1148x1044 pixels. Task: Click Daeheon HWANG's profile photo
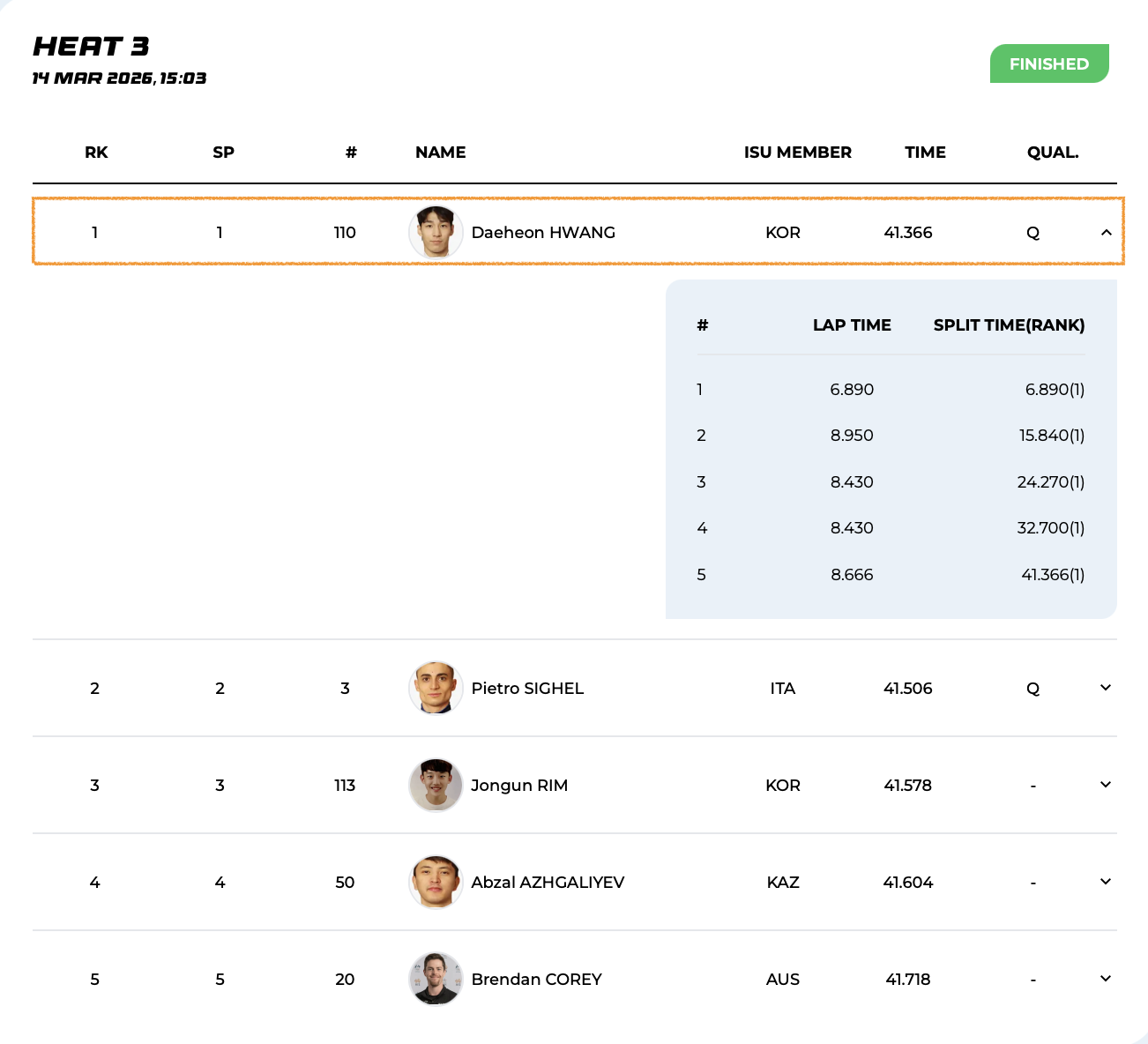point(436,233)
